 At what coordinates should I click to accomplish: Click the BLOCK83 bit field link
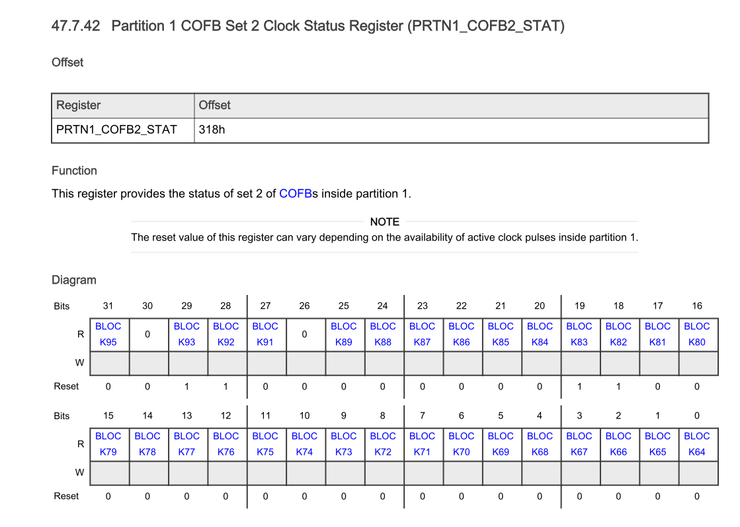tap(579, 334)
